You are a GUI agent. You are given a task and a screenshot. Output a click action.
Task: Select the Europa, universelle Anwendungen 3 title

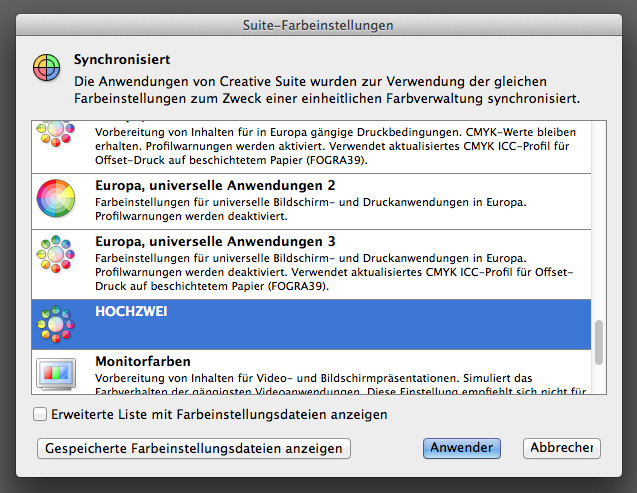[x=214, y=242]
